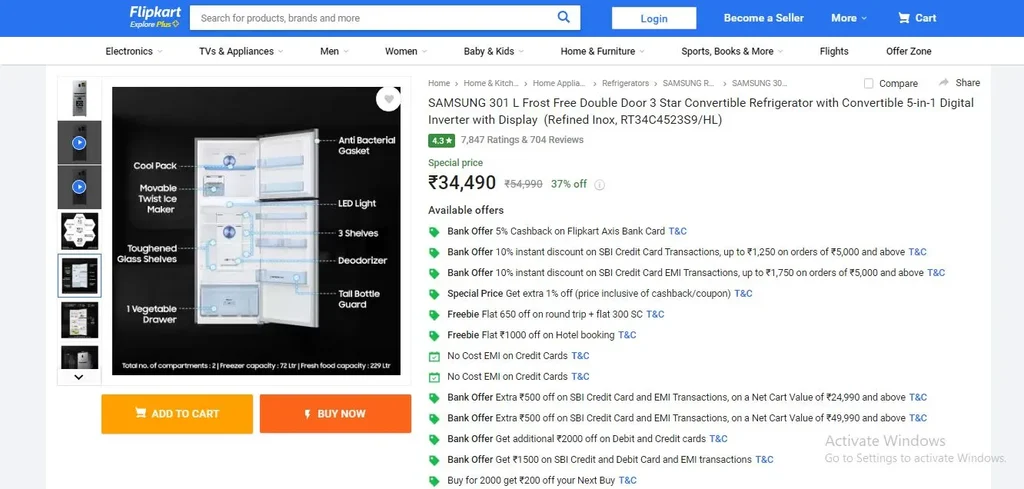Image resolution: width=1024 pixels, height=489 pixels.
Task: Expand Sports, Books & More menu
Action: [x=732, y=51]
